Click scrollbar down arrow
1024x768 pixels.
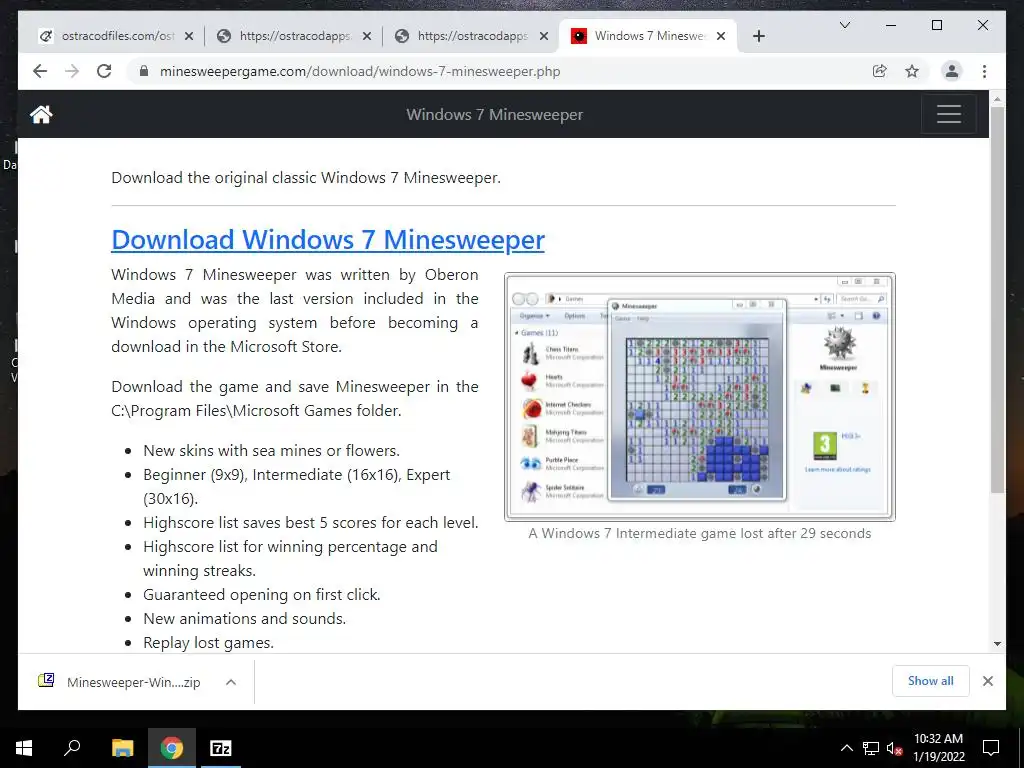(997, 644)
